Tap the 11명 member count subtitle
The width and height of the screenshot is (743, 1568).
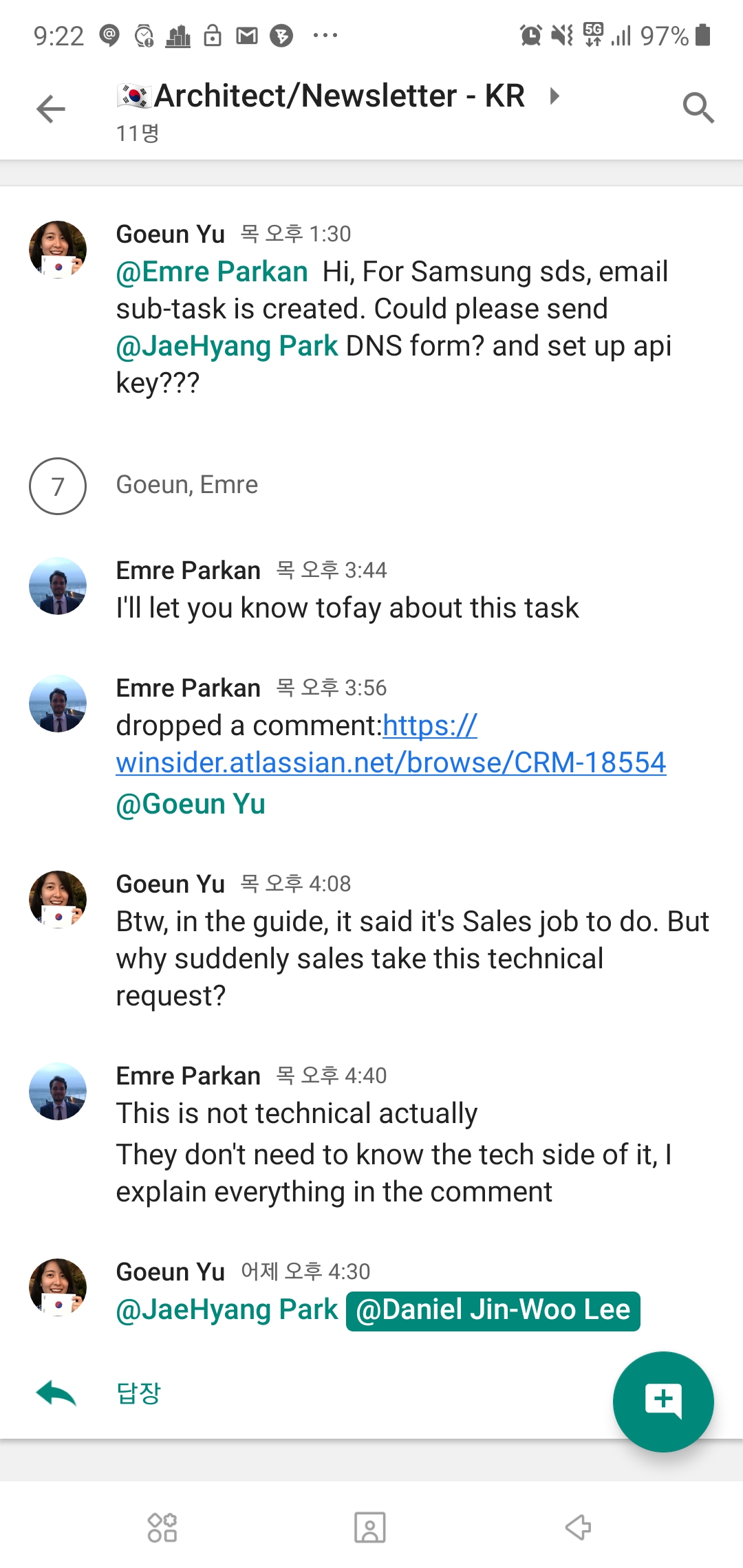(x=138, y=133)
